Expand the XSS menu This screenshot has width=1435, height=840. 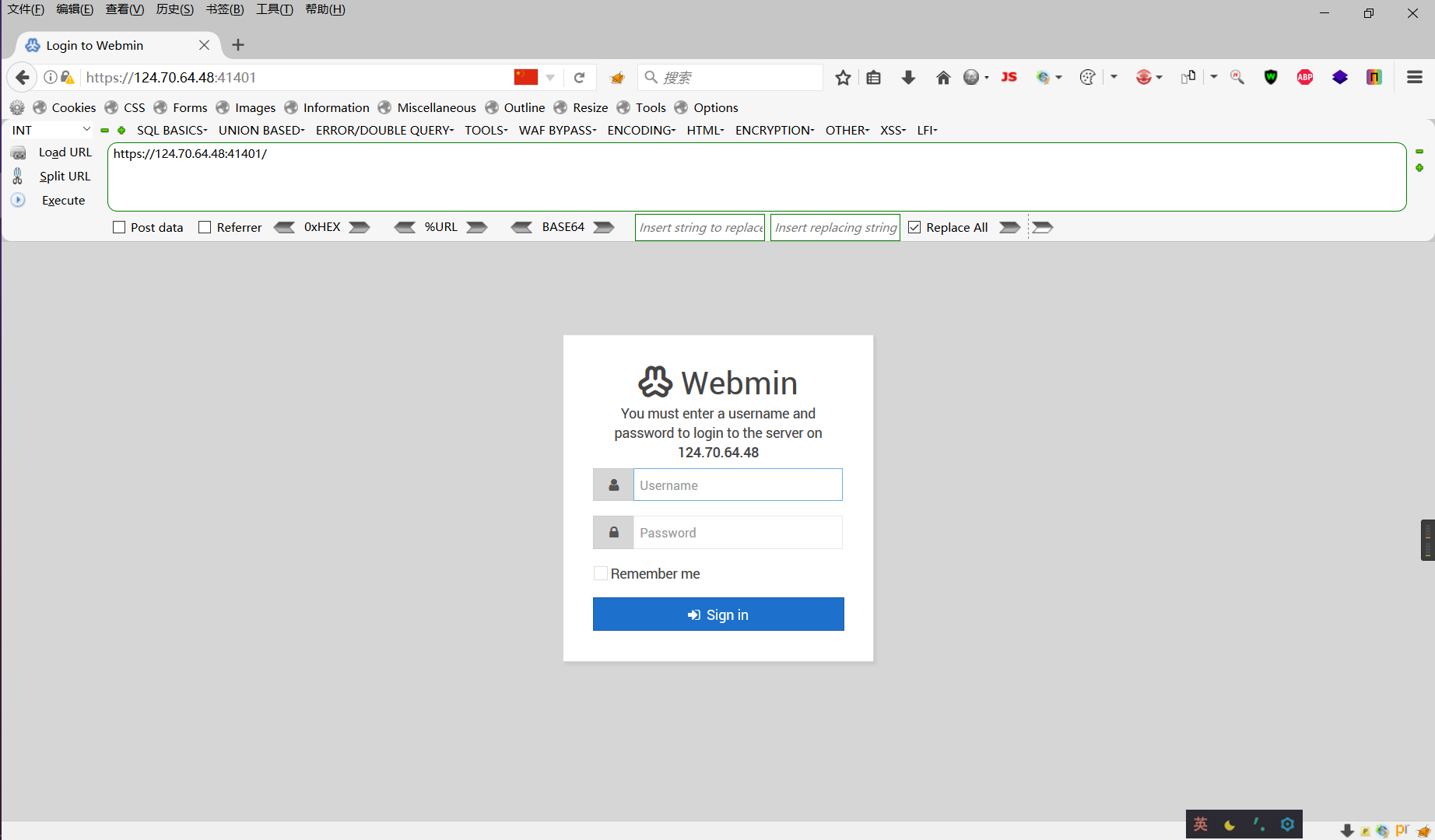(893, 130)
